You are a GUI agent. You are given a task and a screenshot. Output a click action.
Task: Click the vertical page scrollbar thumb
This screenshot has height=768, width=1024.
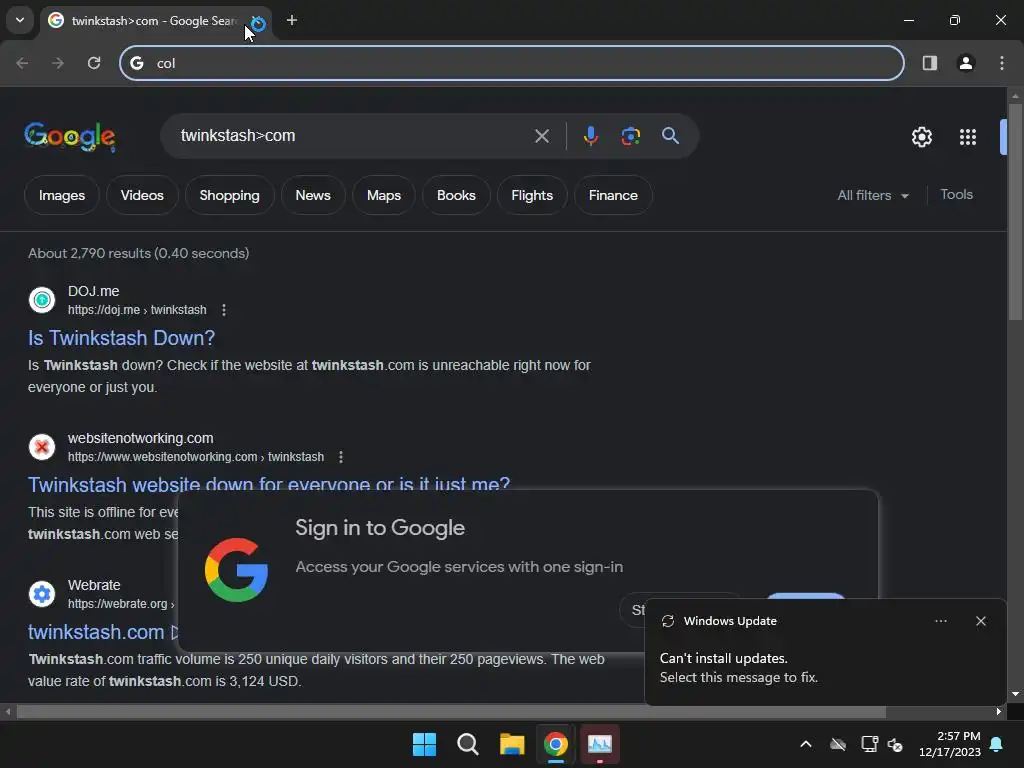pos(1015,212)
